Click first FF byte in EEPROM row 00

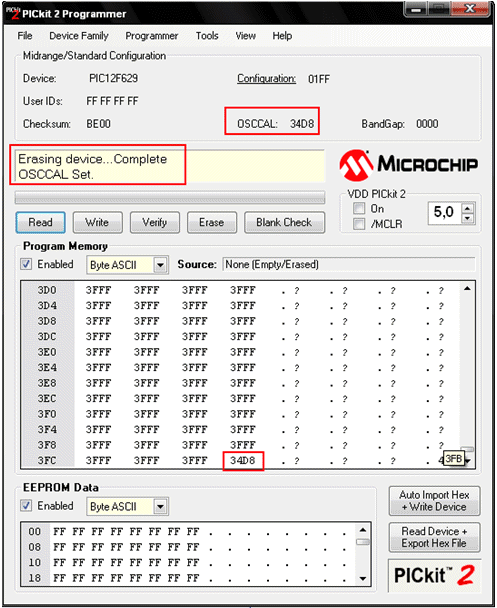[59, 532]
